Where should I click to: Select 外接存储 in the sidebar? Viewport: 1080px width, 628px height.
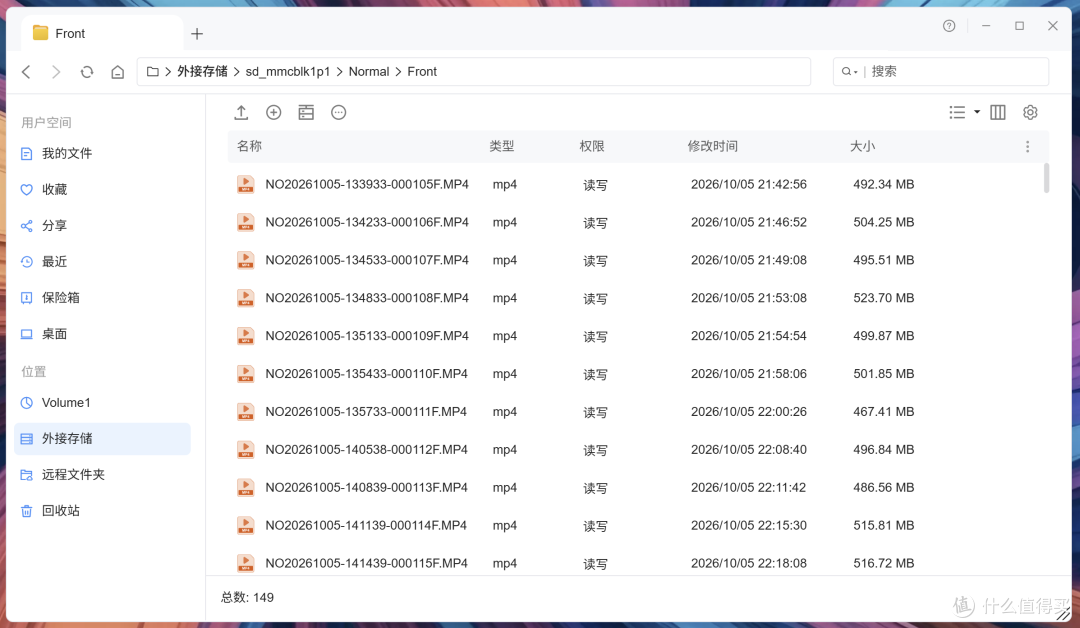click(x=102, y=439)
